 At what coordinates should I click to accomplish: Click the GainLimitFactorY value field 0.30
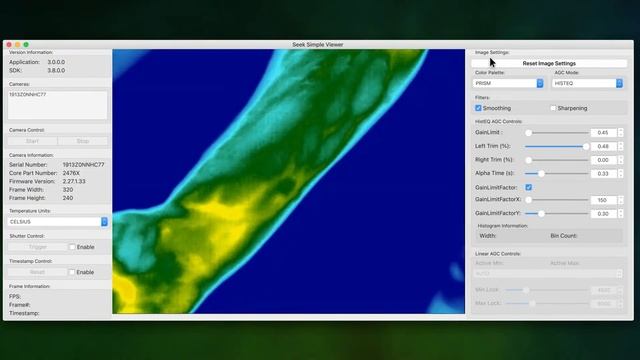[604, 213]
